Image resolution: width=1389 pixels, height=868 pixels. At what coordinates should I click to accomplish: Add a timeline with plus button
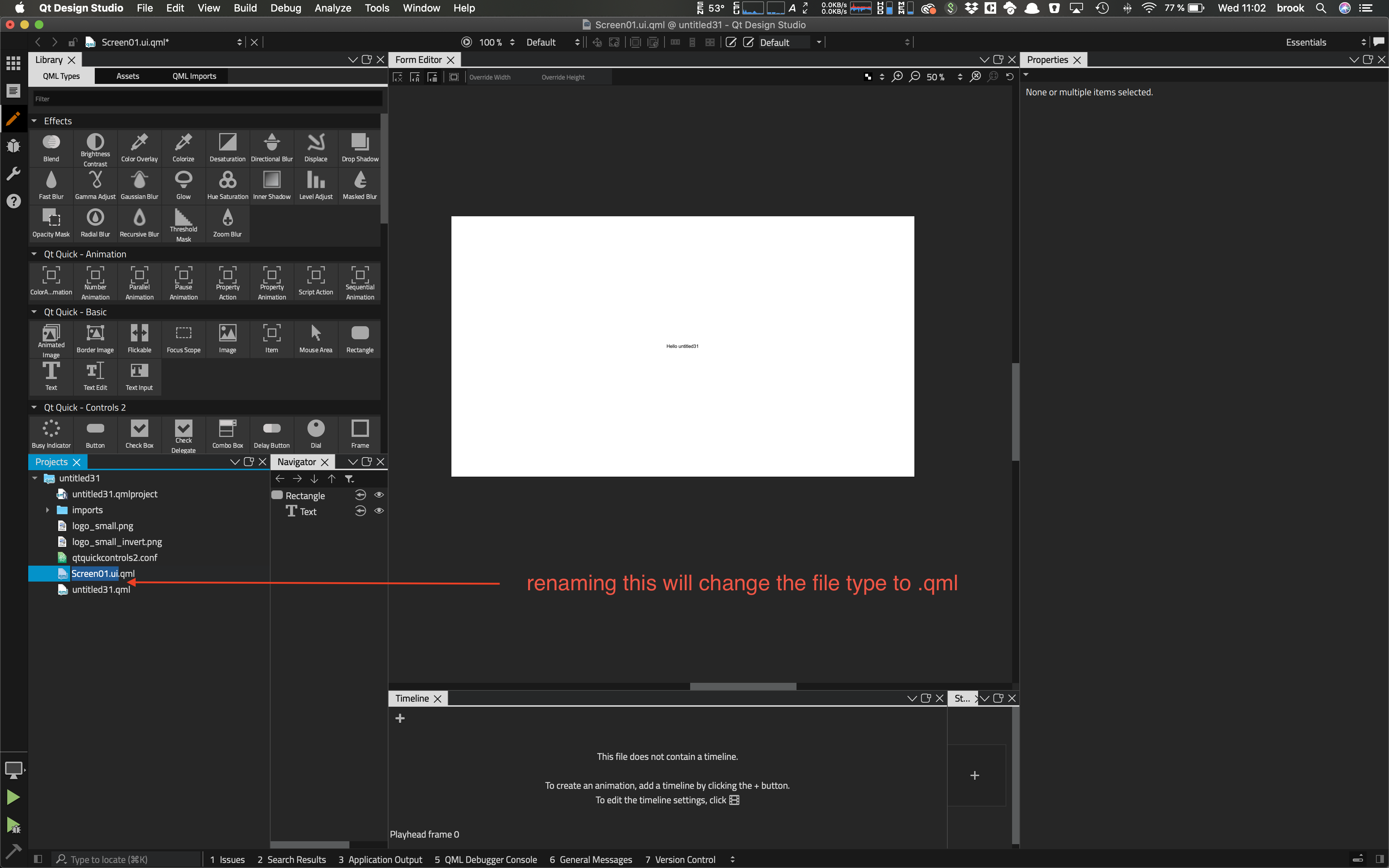(x=400, y=718)
